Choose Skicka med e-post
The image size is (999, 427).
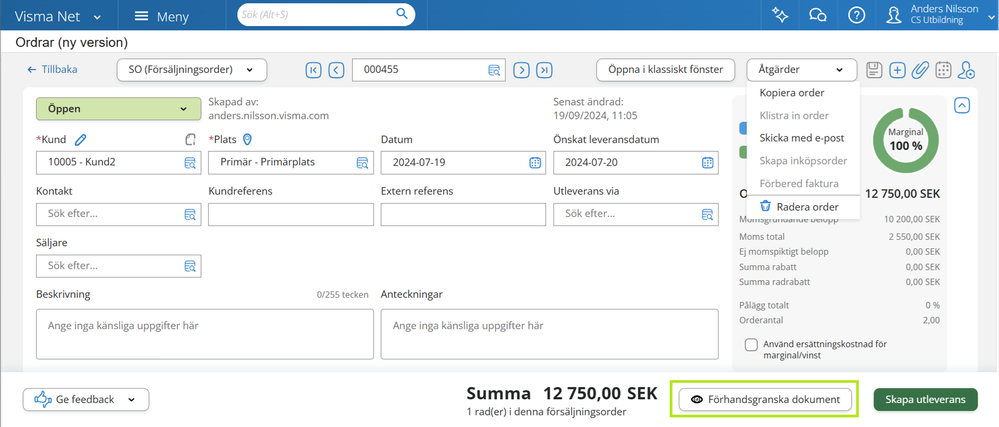(803, 138)
